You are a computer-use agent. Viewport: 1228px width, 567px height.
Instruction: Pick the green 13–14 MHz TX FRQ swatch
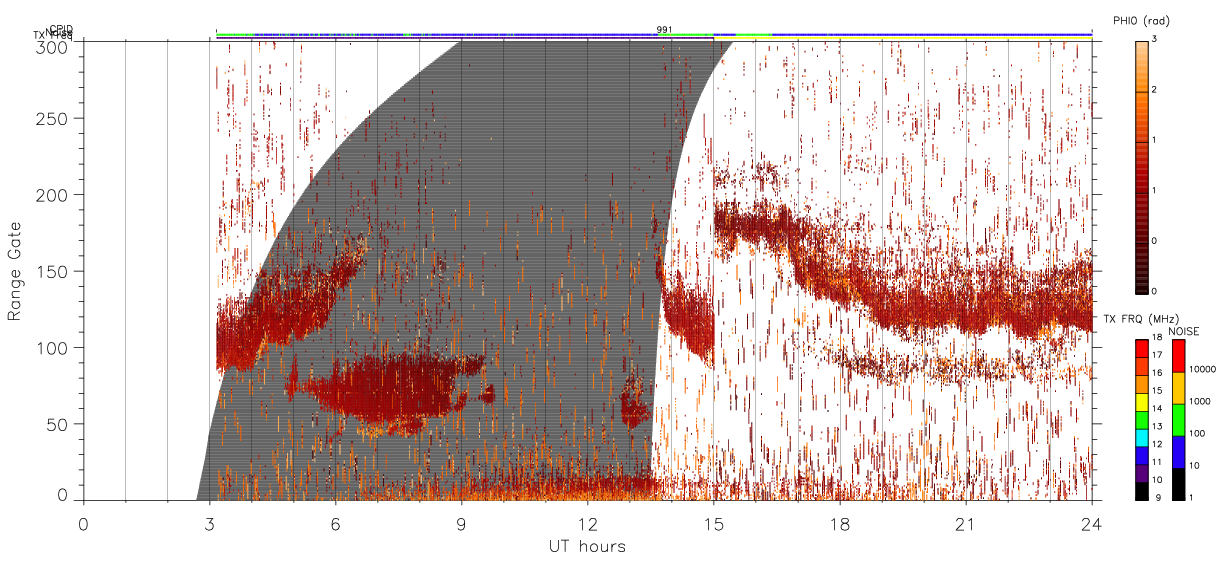[1142, 419]
